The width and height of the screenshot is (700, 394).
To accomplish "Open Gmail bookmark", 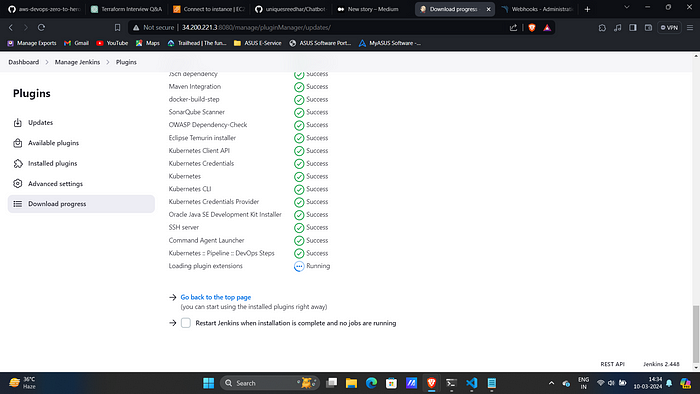I will tap(76, 43).
